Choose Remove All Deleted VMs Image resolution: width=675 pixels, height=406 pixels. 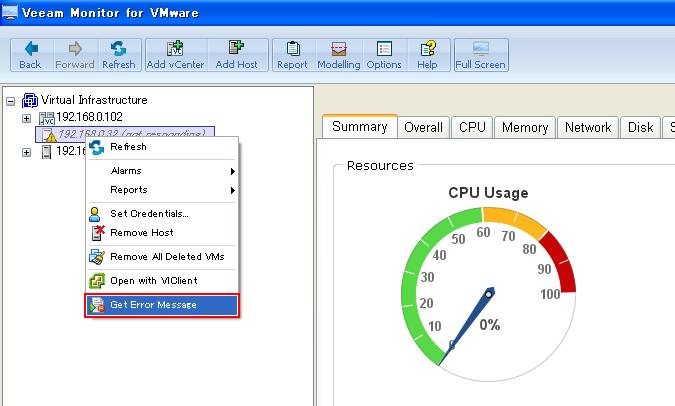162,257
